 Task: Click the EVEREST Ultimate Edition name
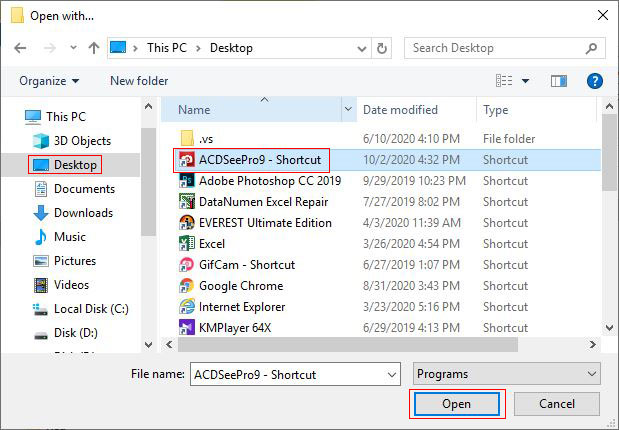tap(265, 223)
